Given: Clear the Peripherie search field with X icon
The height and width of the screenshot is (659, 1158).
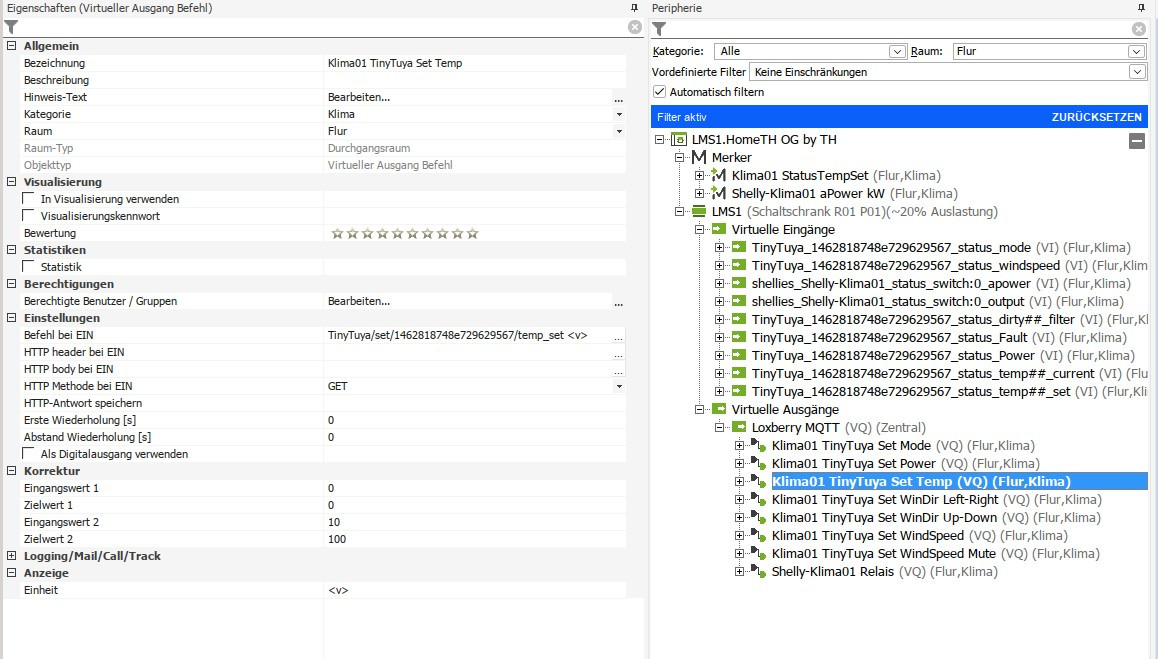Looking at the screenshot, I should tap(1138, 29).
